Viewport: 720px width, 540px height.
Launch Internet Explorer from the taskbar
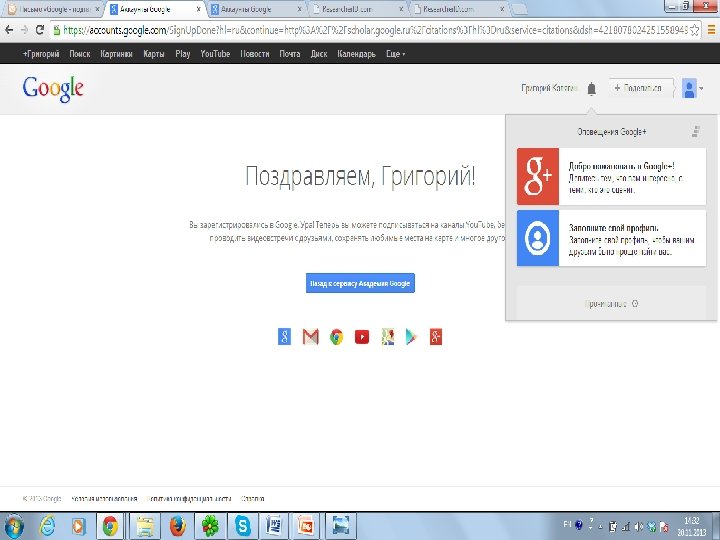[47, 526]
